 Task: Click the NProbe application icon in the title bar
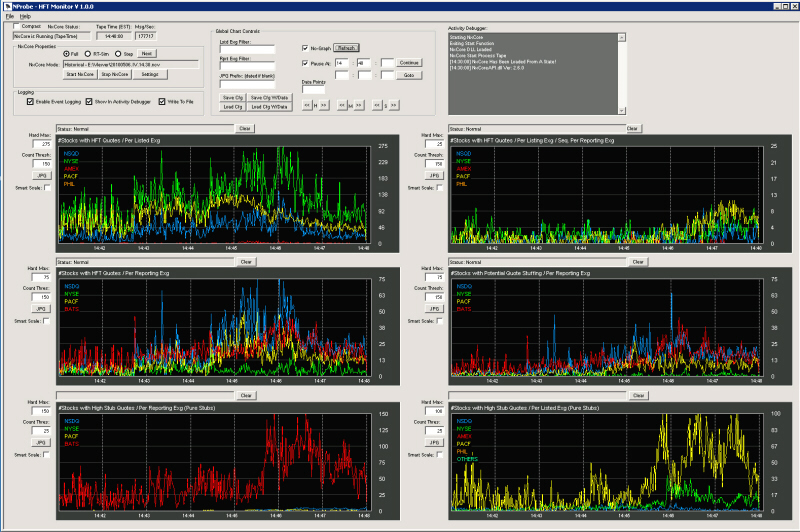(x=7, y=6)
